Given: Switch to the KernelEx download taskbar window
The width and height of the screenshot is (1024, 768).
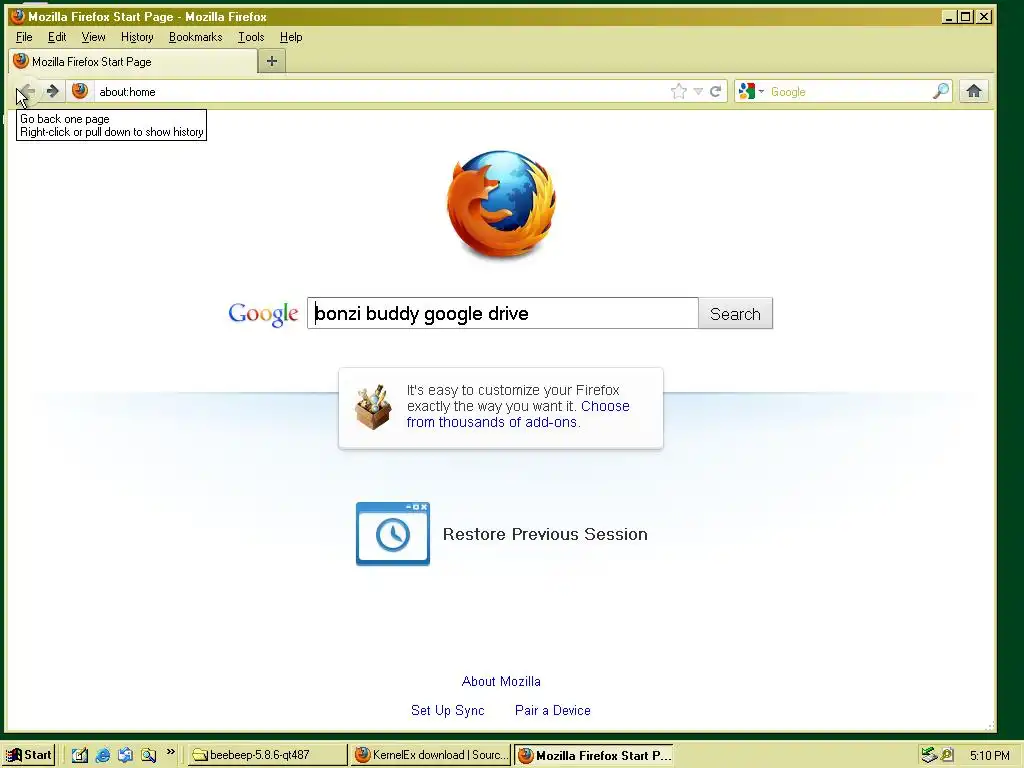Looking at the screenshot, I should 431,755.
